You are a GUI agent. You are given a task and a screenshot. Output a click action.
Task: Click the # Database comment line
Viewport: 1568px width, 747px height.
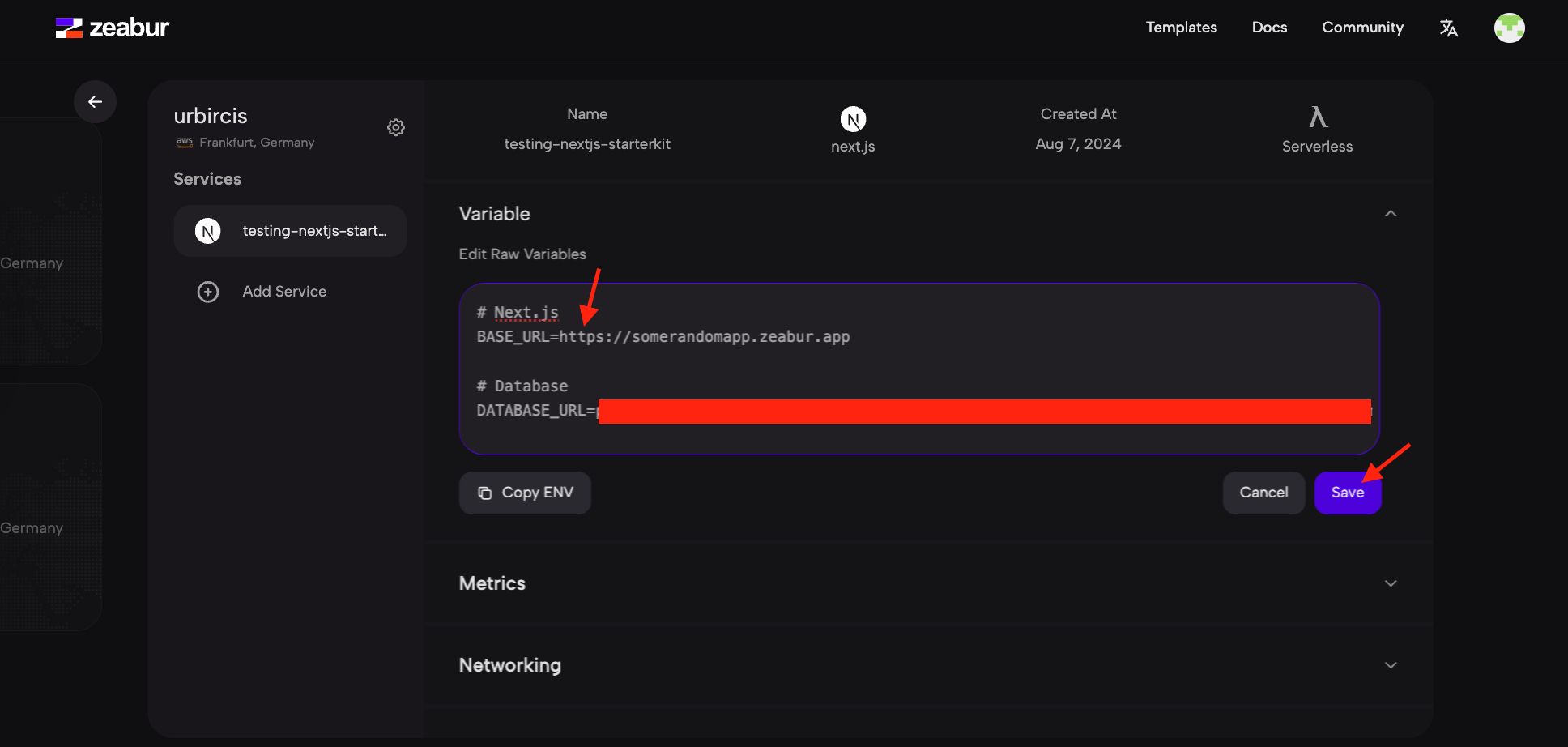522,386
